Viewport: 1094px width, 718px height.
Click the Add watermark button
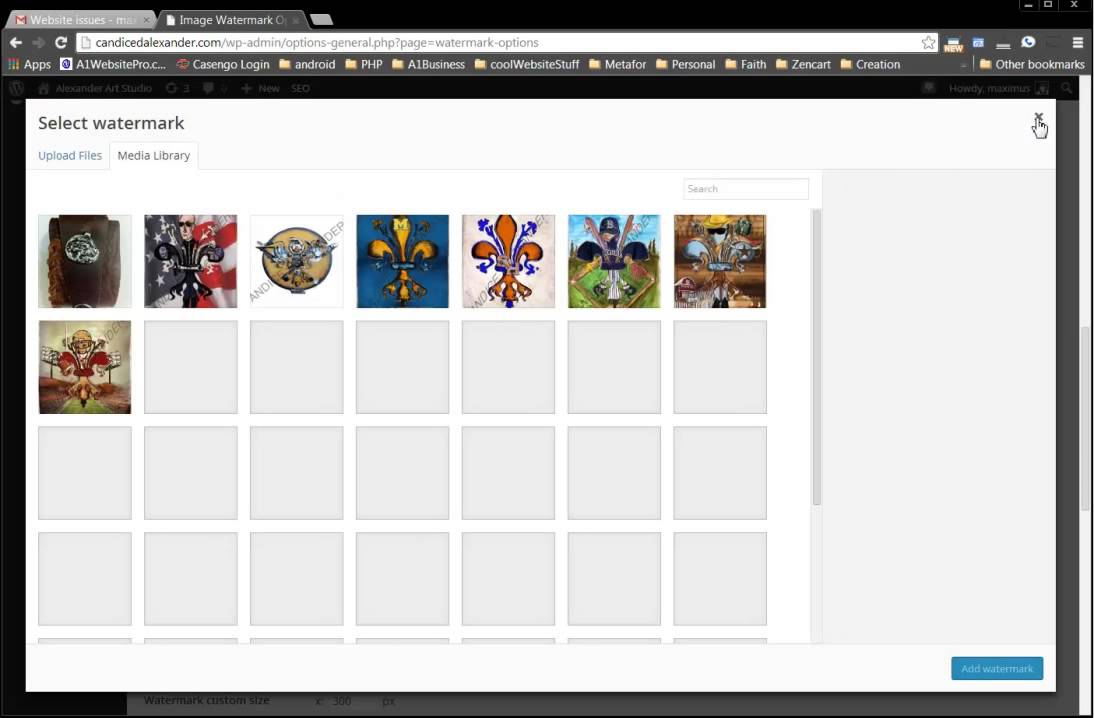coord(997,668)
